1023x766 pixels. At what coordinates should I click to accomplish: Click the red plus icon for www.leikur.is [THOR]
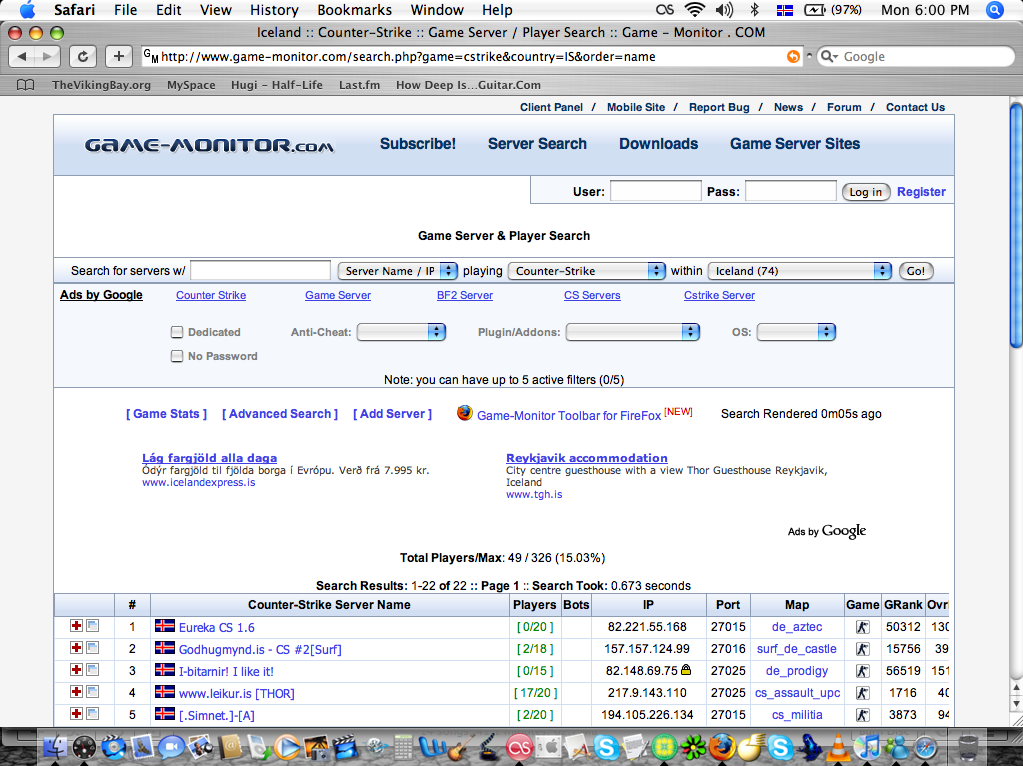click(x=76, y=692)
